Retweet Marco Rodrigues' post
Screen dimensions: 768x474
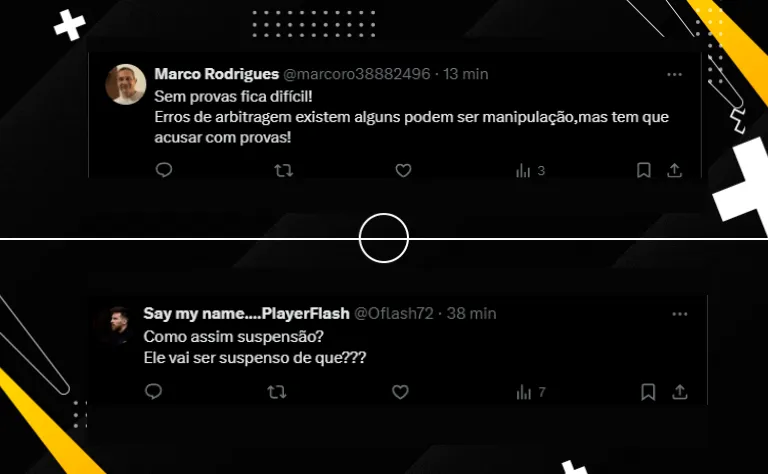coord(283,170)
